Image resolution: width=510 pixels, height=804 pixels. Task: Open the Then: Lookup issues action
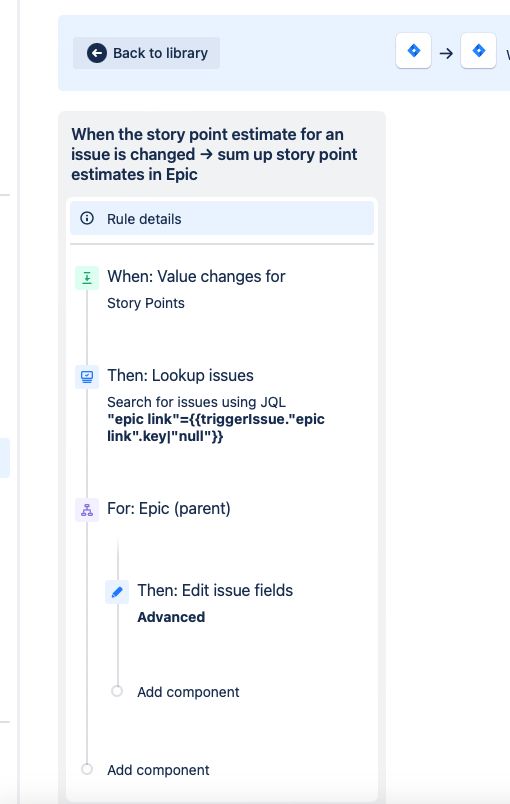click(x=180, y=375)
